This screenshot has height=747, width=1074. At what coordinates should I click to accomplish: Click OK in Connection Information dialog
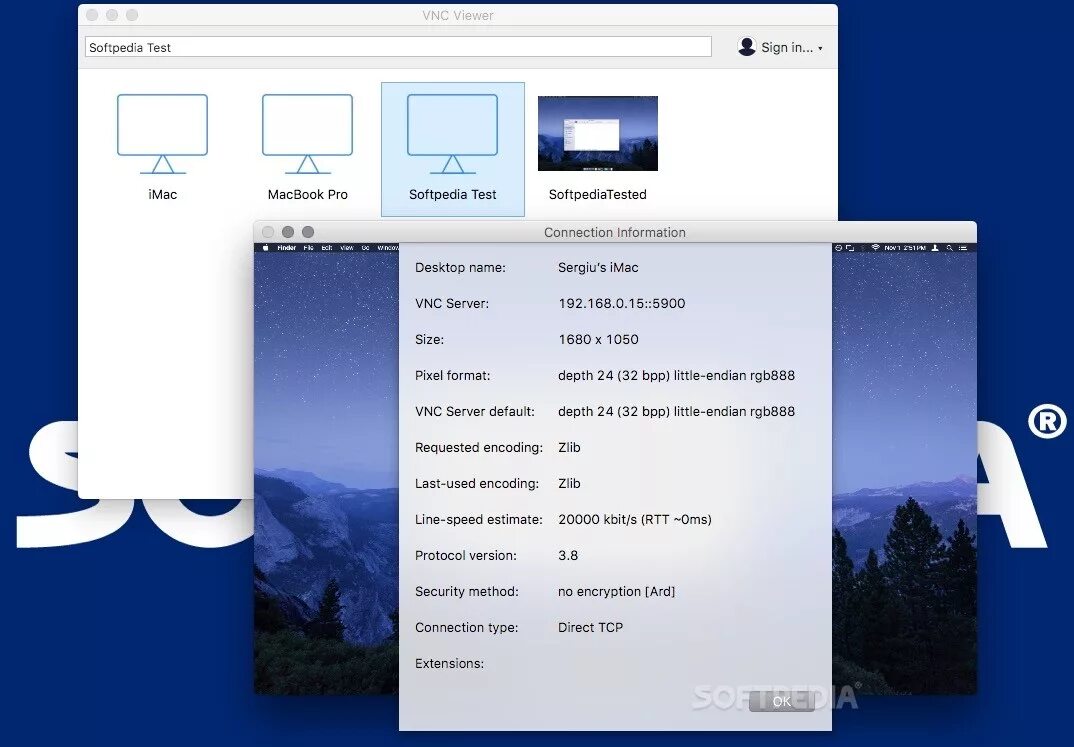click(x=782, y=701)
